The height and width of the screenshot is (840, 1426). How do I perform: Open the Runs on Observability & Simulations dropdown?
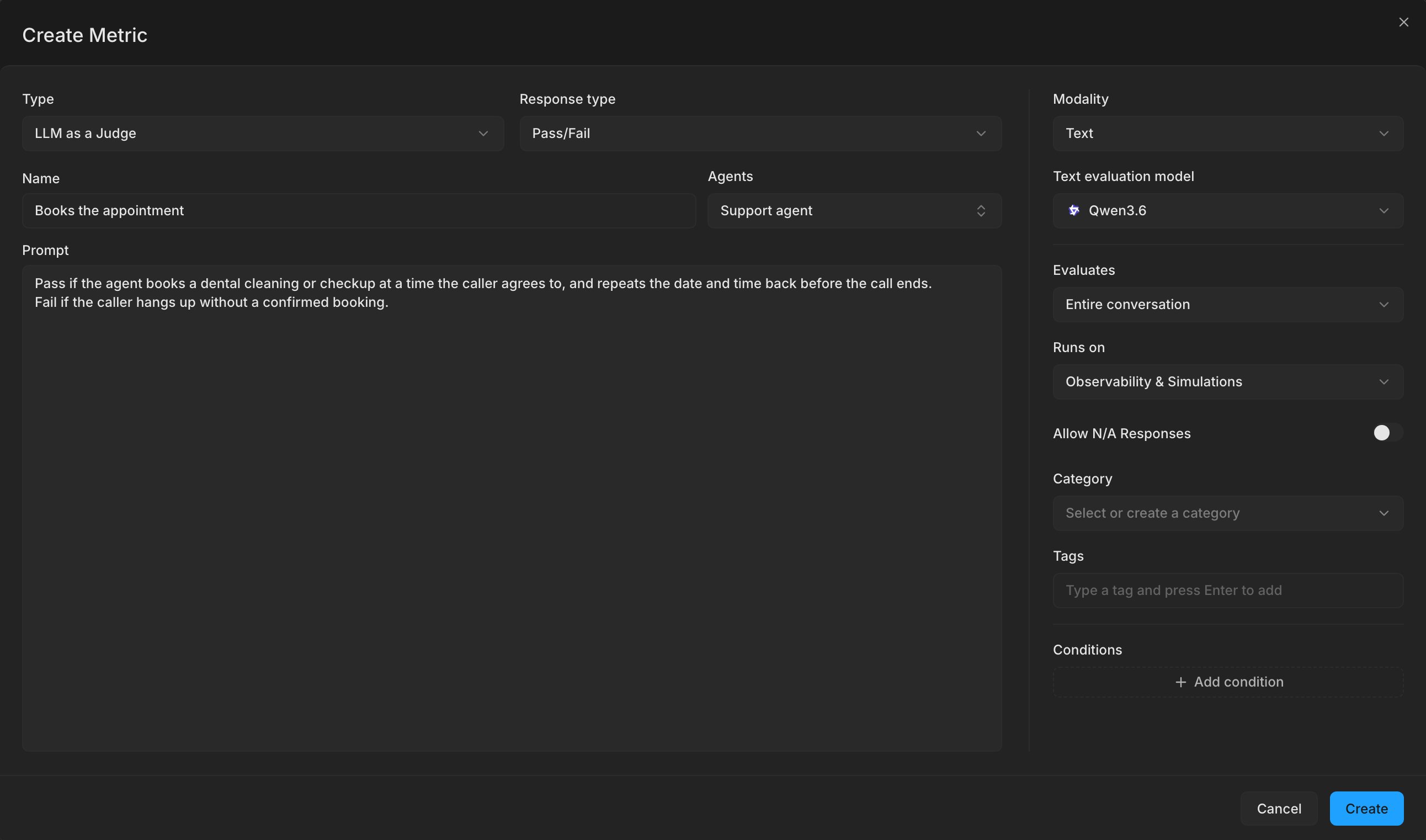pyautogui.click(x=1228, y=381)
